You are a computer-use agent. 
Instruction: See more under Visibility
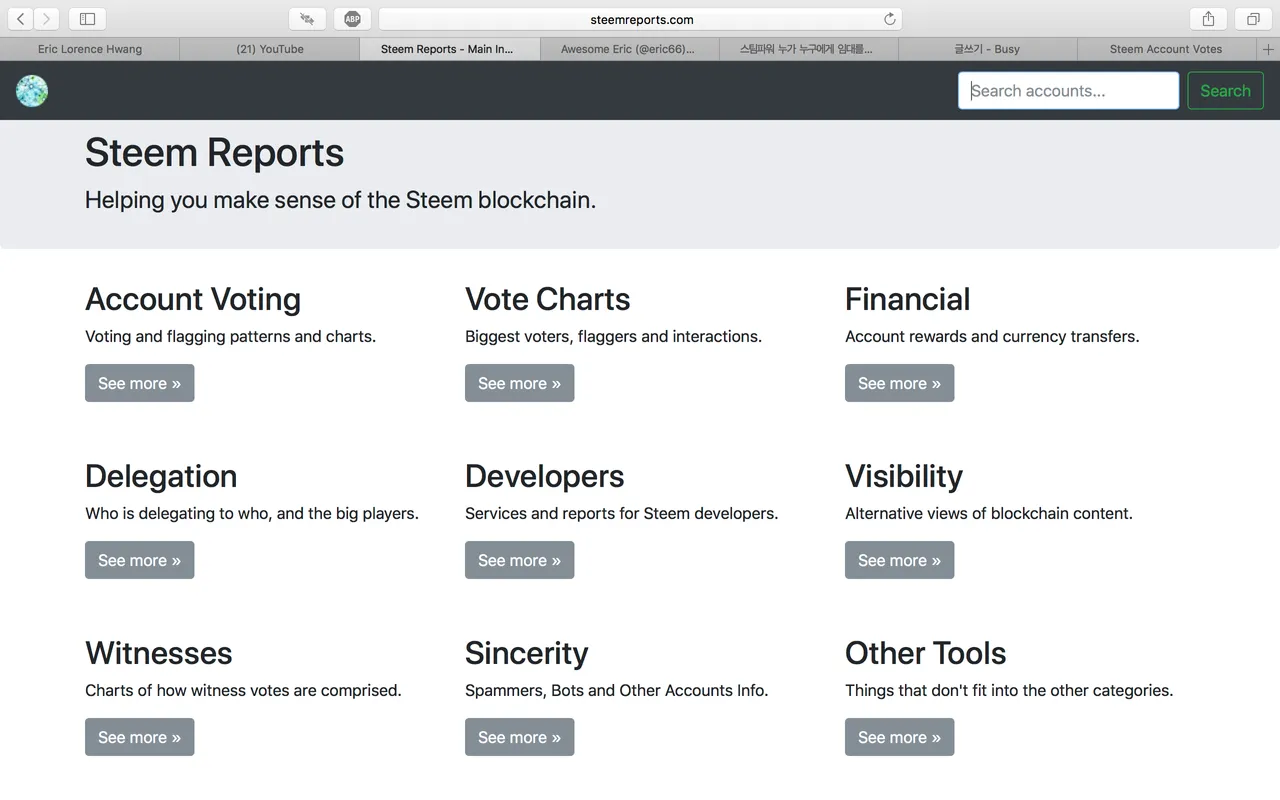click(x=899, y=560)
